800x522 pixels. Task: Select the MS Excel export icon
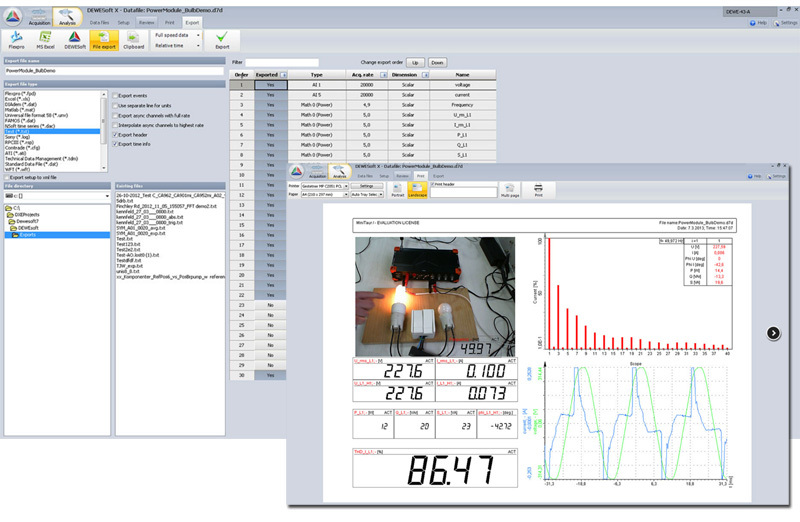coord(46,39)
